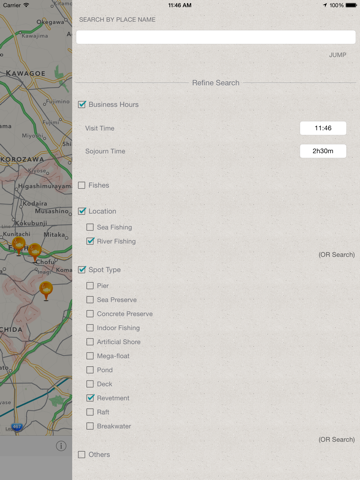
Task: Tap the leftmost orange fishing spot pin
Action: click(19, 246)
